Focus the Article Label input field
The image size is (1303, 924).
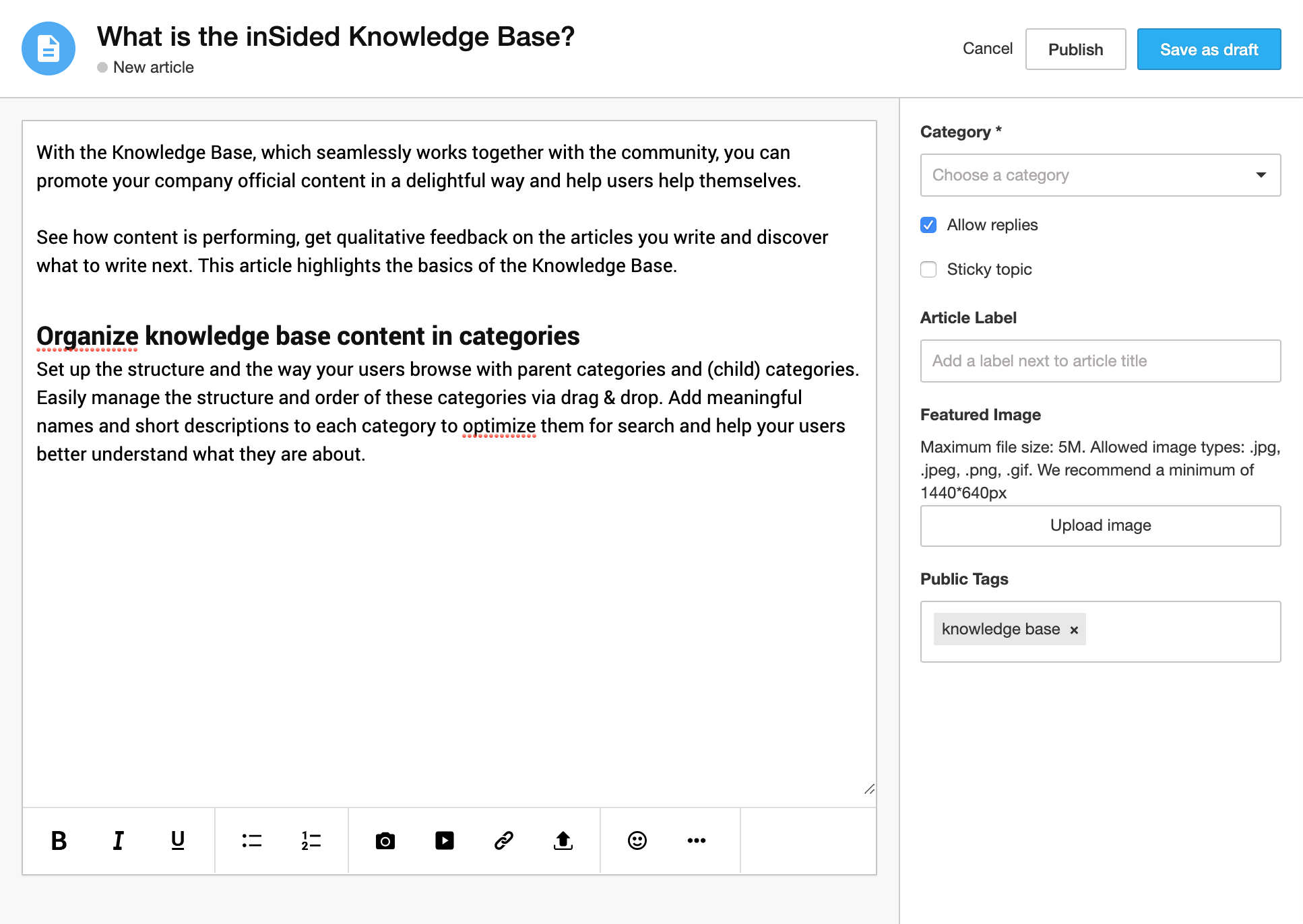click(1101, 361)
